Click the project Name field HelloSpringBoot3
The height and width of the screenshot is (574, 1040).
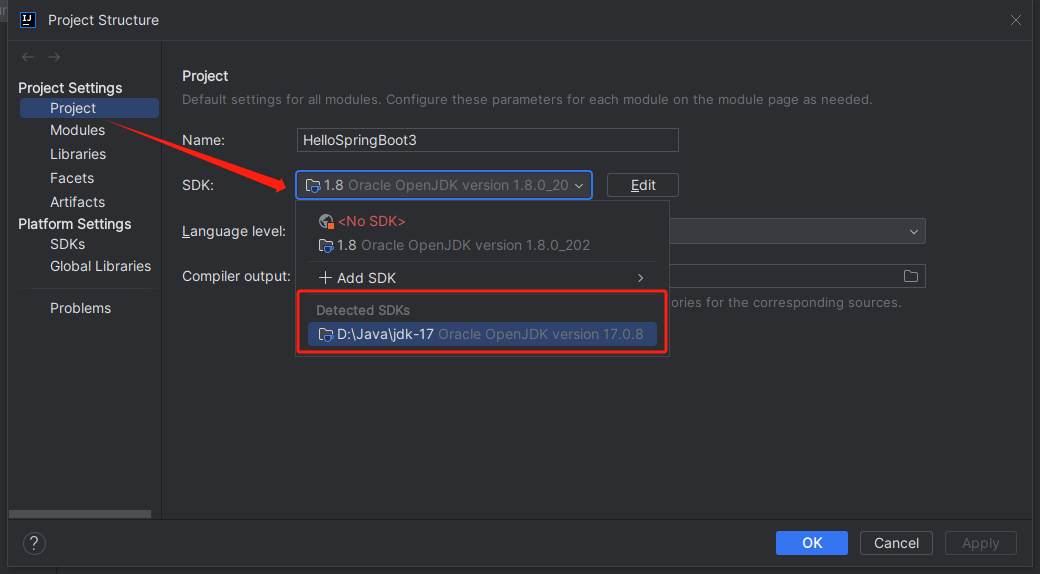[x=488, y=140]
